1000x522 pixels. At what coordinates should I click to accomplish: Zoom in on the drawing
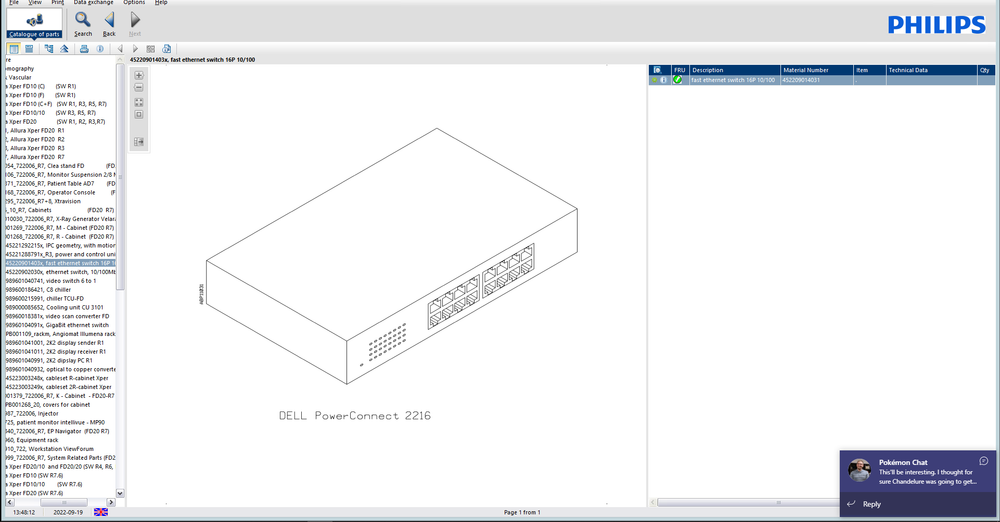139,76
